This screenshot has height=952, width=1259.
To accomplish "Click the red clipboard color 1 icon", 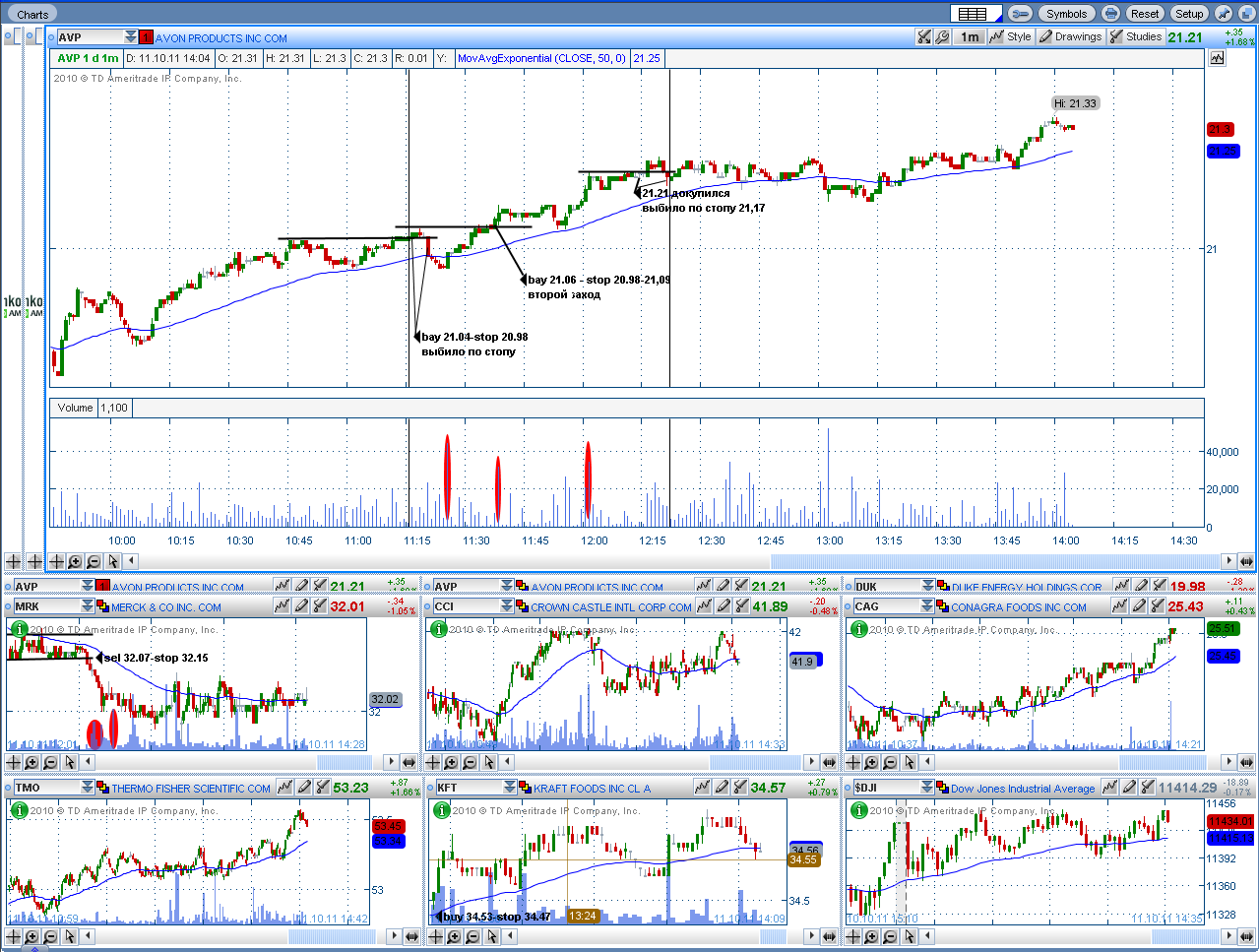I will [146, 37].
